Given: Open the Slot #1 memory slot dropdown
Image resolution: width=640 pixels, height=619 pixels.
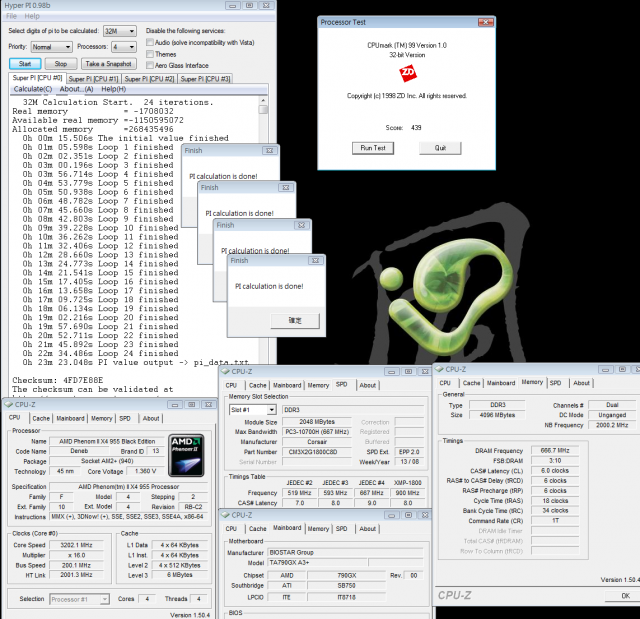Looking at the screenshot, I should point(253,410).
